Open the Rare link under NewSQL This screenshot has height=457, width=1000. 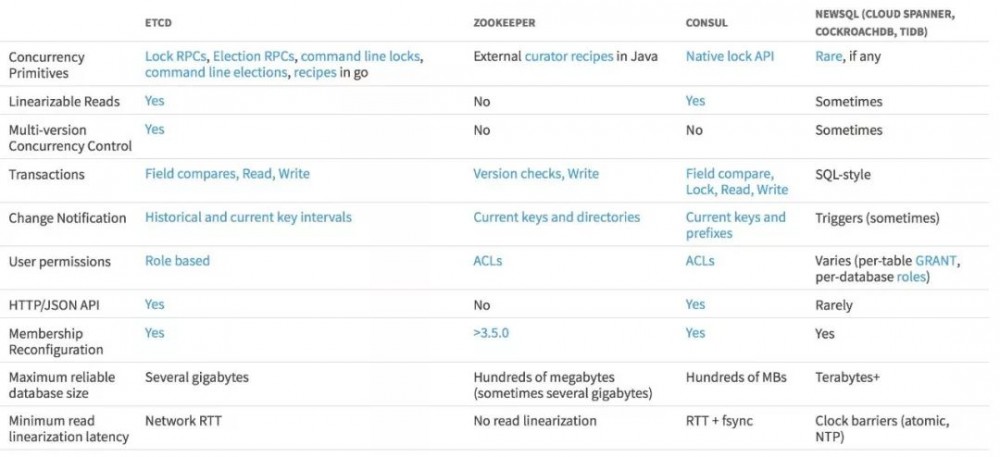click(x=830, y=57)
